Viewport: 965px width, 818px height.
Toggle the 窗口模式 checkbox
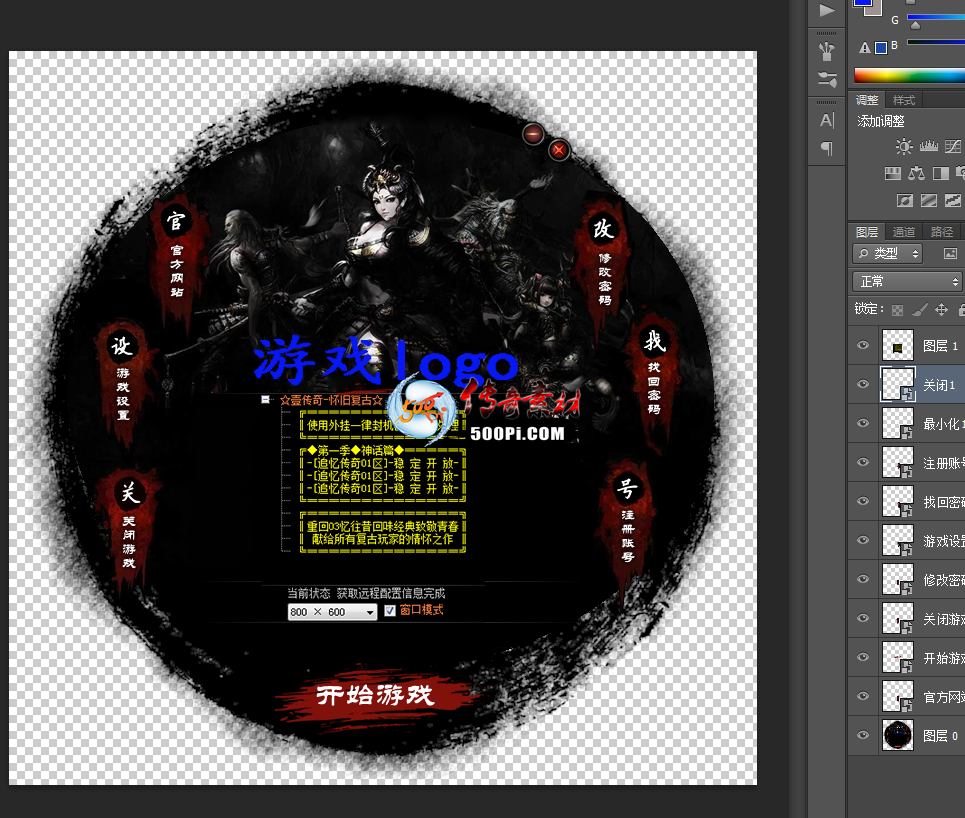(x=390, y=611)
